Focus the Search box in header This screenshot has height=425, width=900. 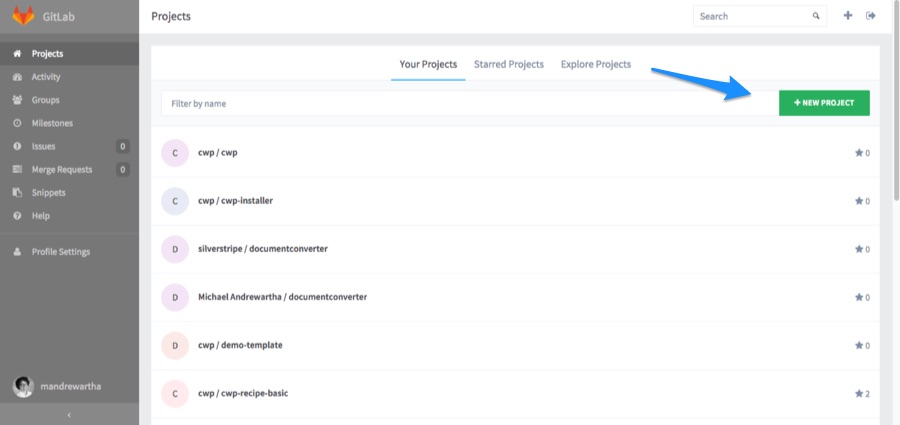point(760,16)
